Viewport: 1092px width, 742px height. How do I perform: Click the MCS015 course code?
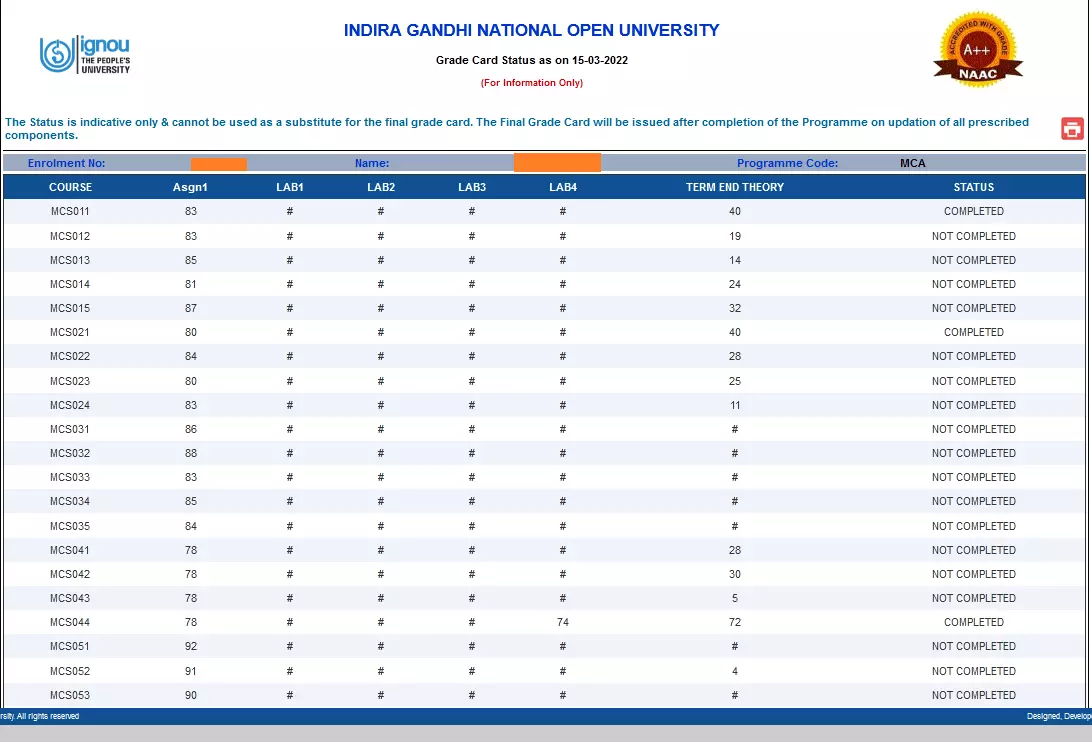70,308
